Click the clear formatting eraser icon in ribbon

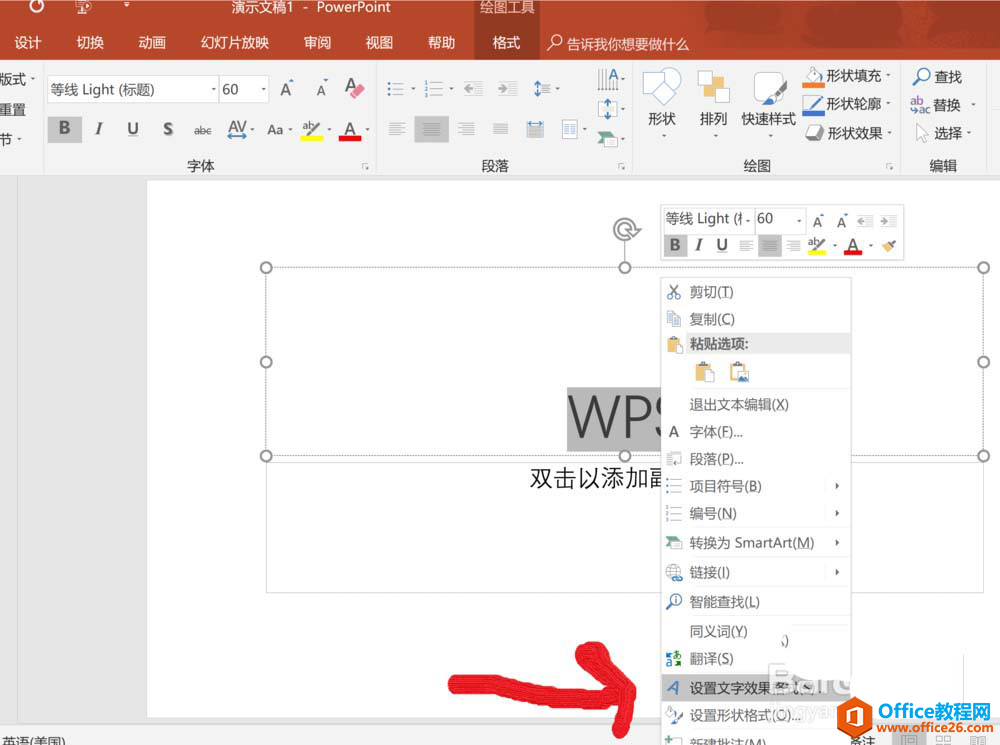[x=353, y=89]
